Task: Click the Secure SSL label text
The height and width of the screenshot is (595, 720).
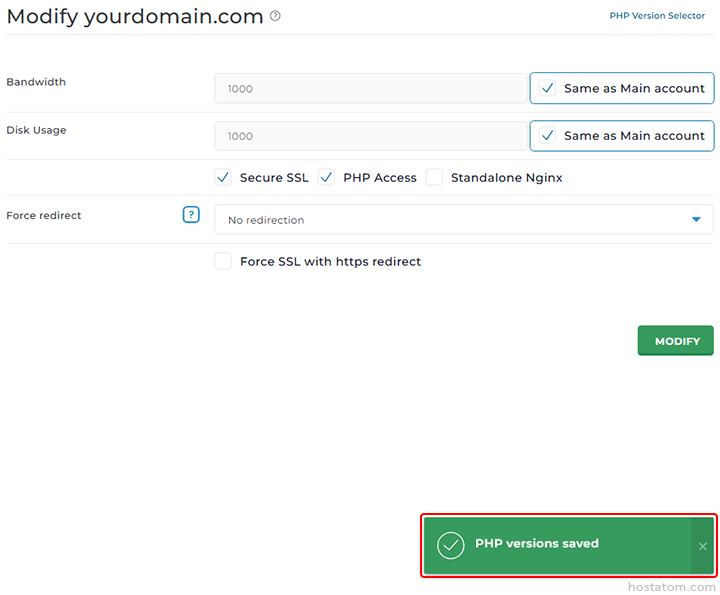Action: [x=274, y=178]
